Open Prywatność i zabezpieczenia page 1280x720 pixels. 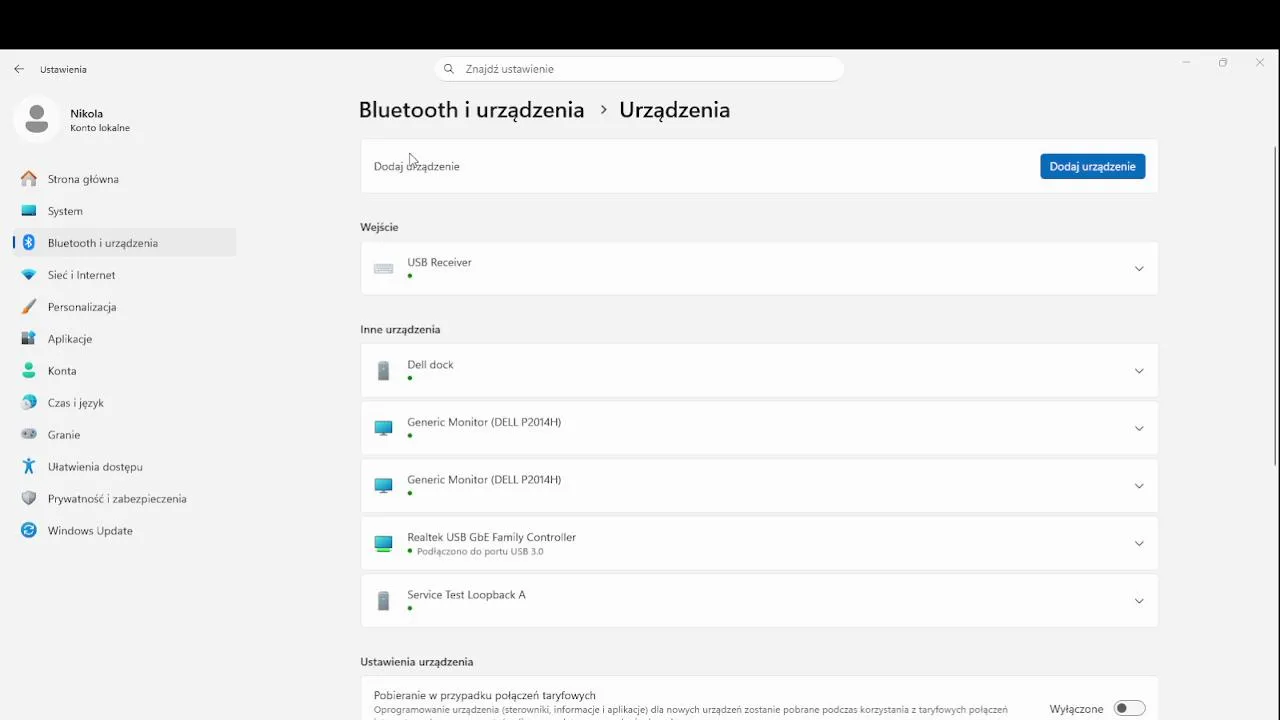click(125, 499)
